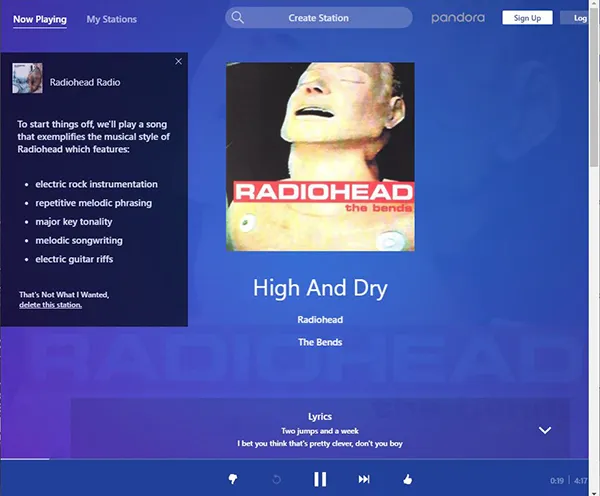Click The Bends album cover art
The image size is (600, 496).
coord(320,157)
